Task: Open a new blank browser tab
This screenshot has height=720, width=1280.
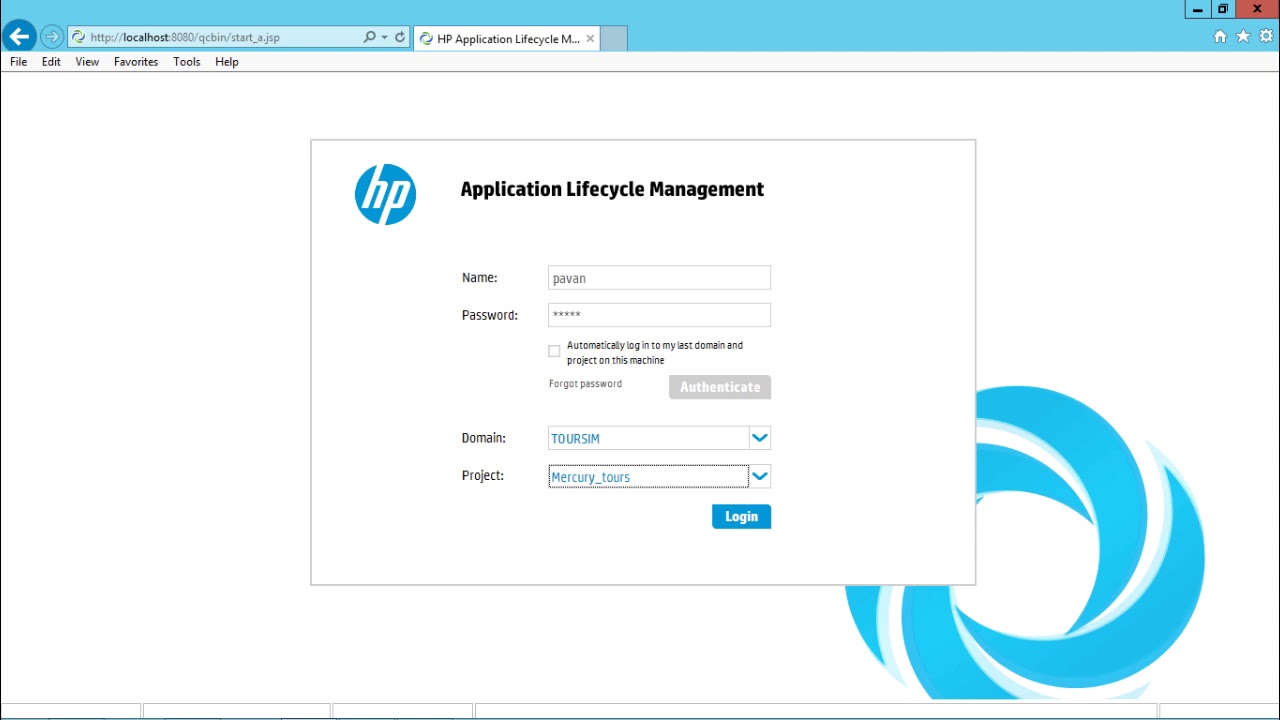Action: tap(614, 39)
